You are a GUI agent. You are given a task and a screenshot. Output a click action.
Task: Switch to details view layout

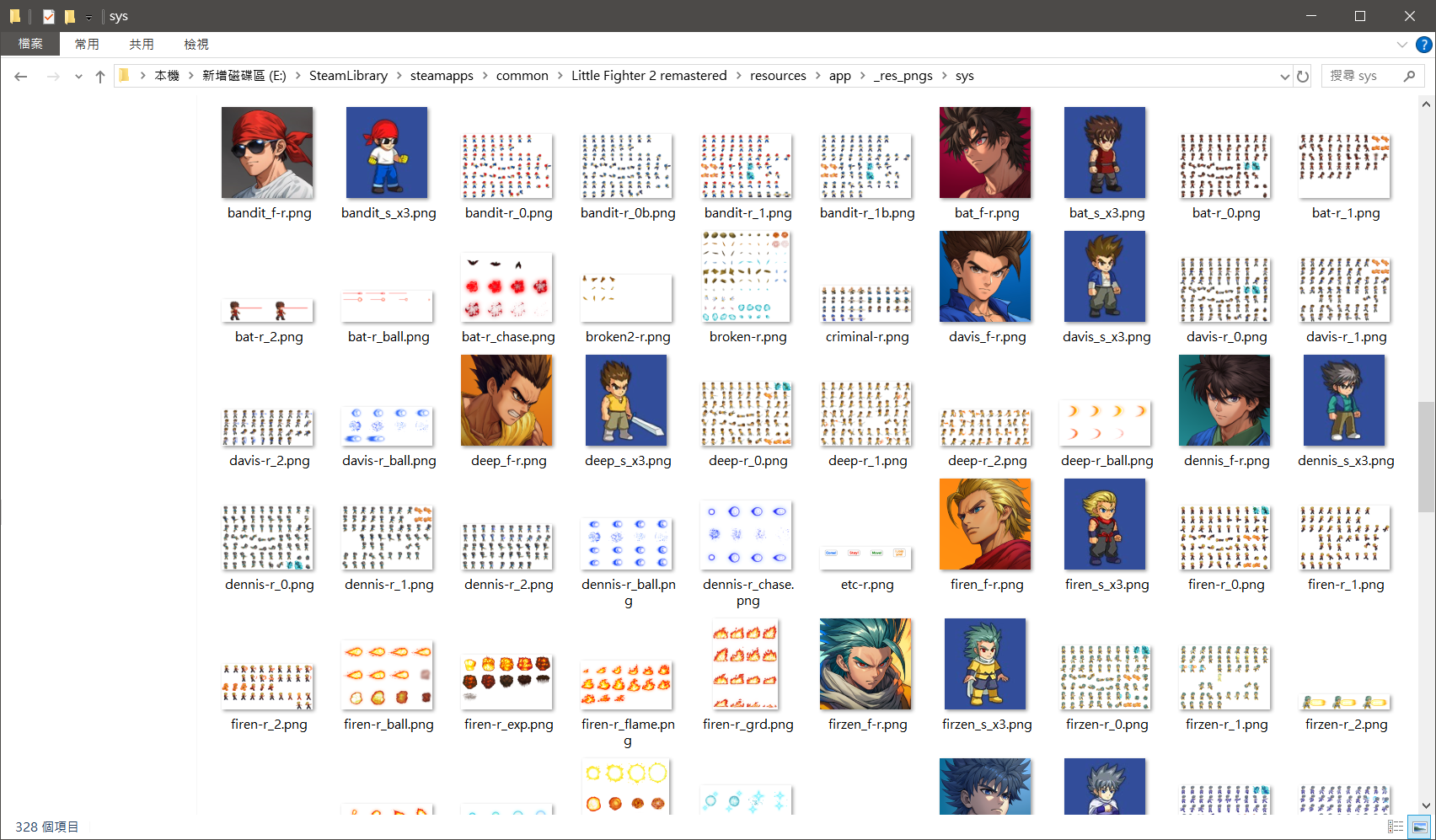[x=1396, y=827]
